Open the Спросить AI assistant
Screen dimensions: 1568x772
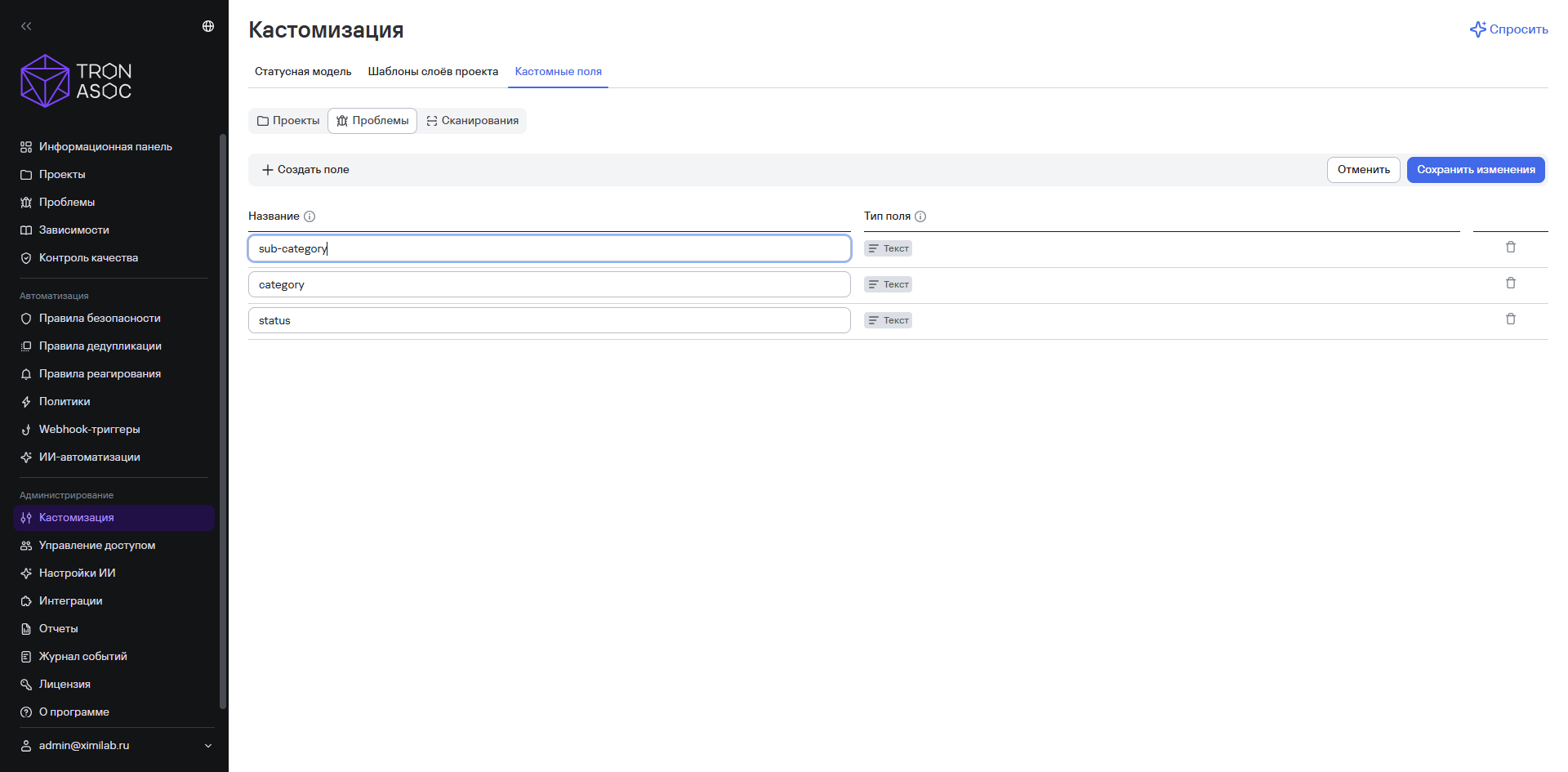tap(1508, 29)
